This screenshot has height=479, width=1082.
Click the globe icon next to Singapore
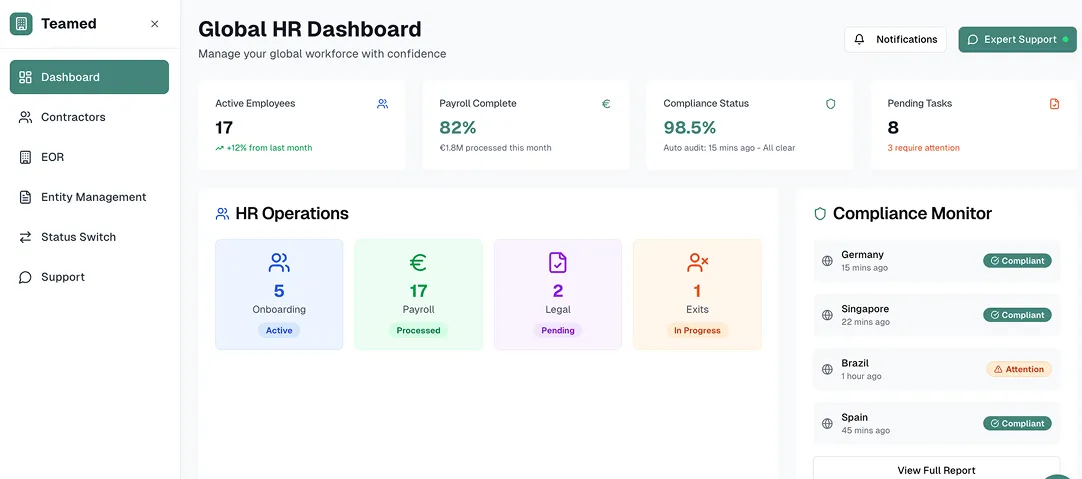click(827, 315)
